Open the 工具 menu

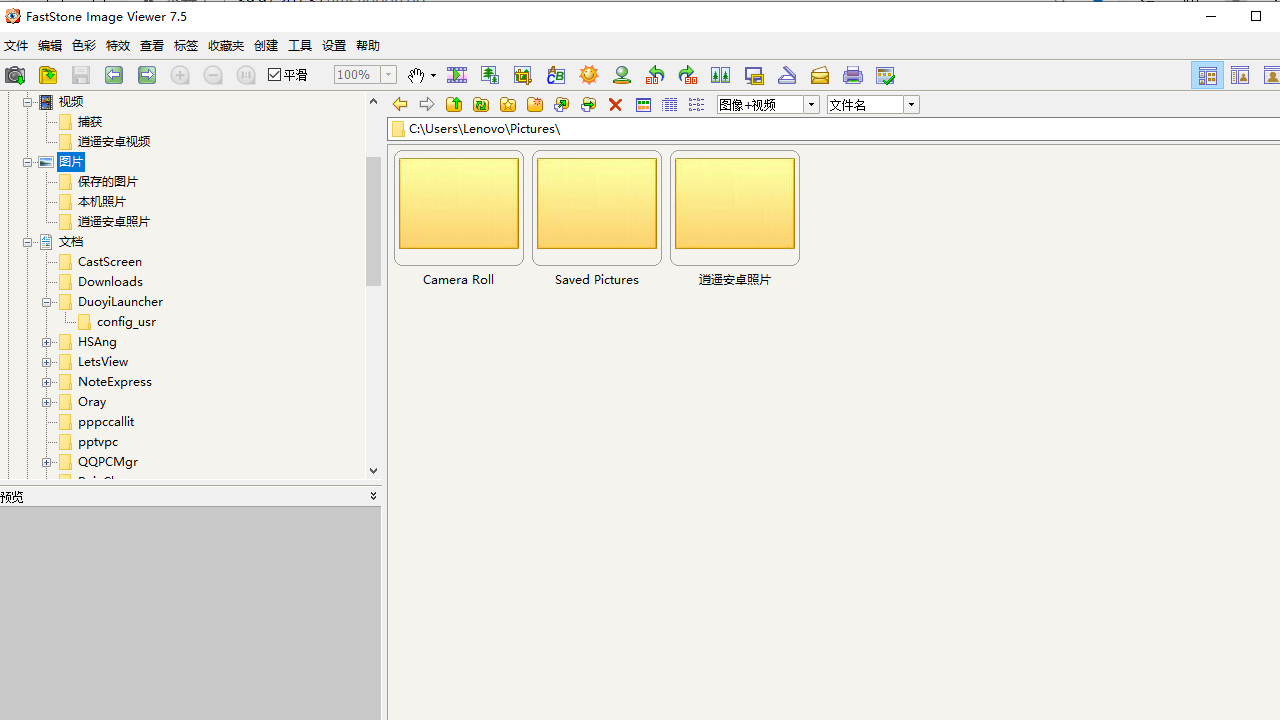click(x=299, y=45)
